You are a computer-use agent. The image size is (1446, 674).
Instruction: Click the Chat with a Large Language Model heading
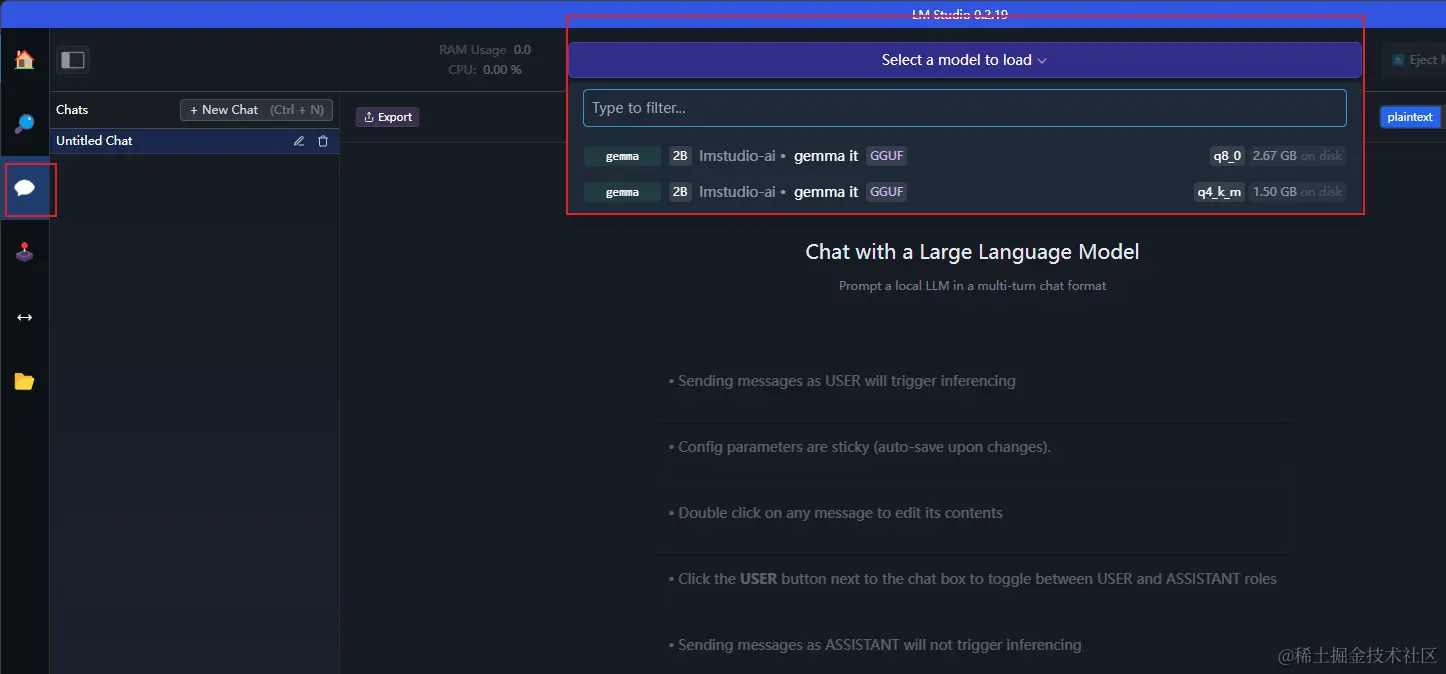[972, 252]
